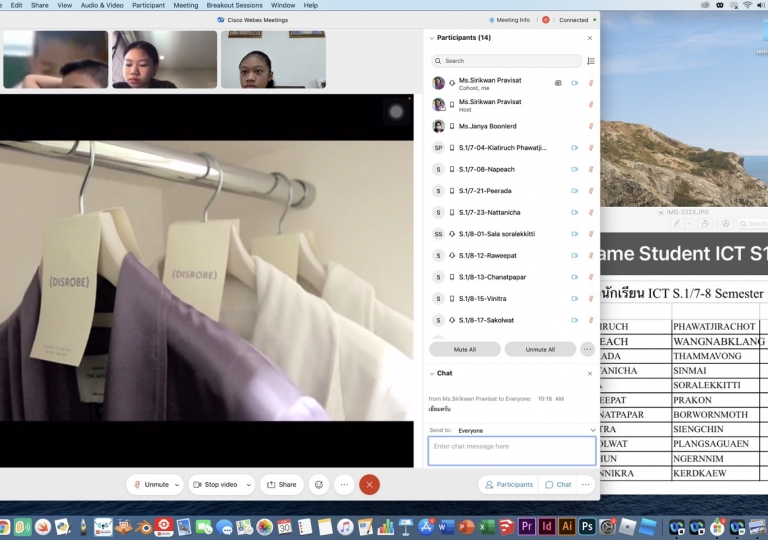This screenshot has width=768, height=540.
Task: Toggle microphone with the Unmute button
Action: tap(151, 485)
